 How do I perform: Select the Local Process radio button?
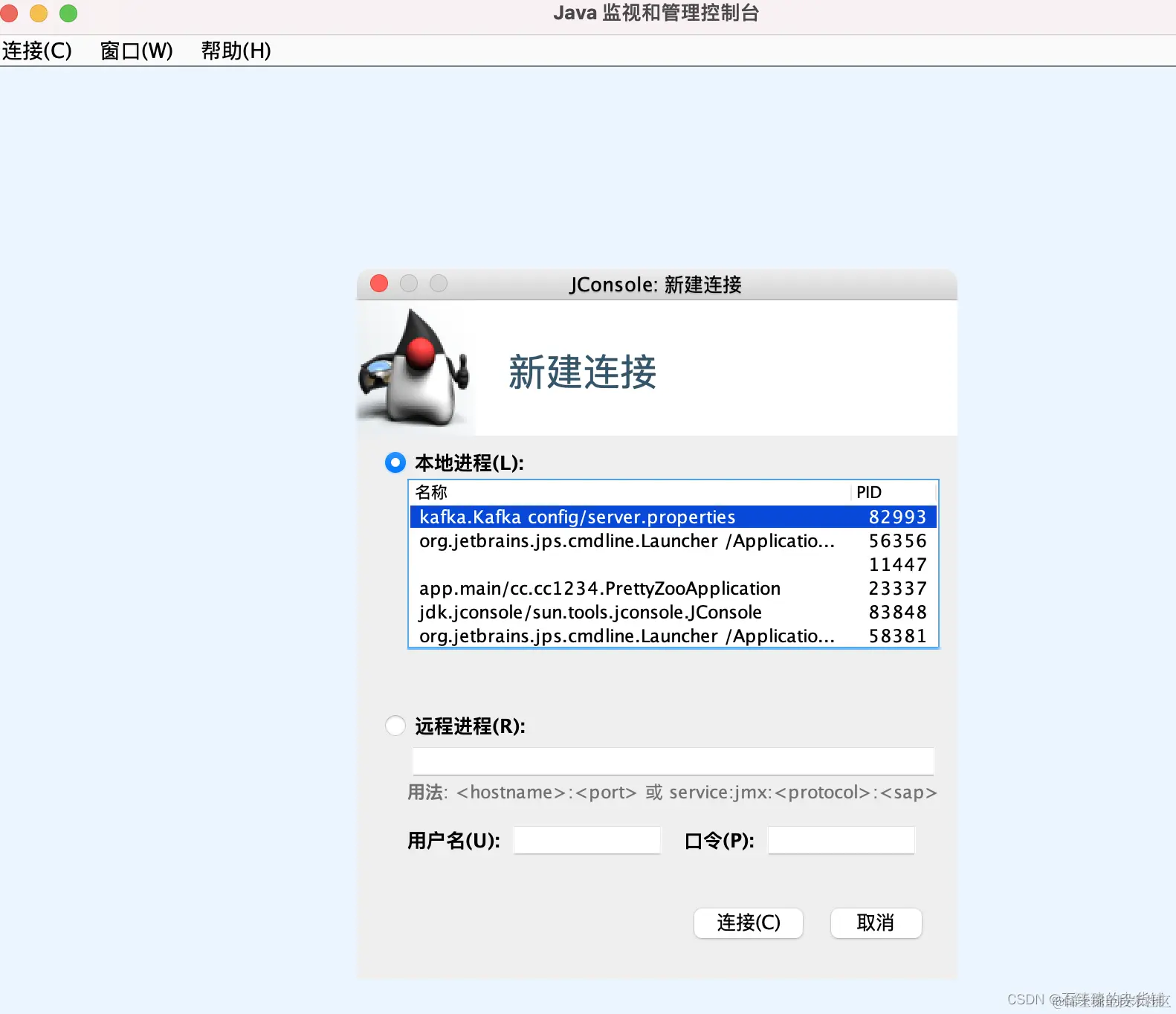click(395, 462)
